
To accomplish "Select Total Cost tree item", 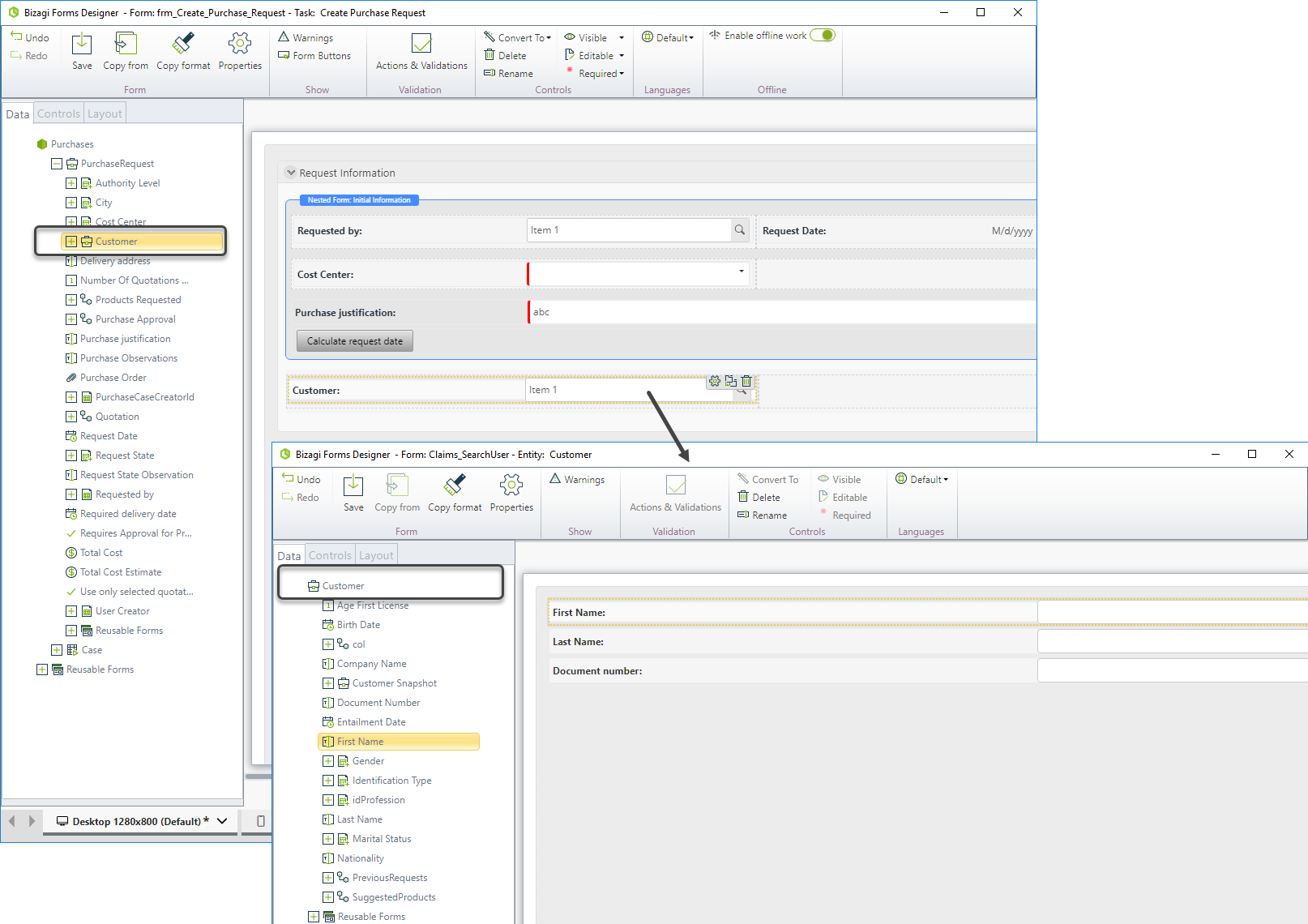I will 94,553.
